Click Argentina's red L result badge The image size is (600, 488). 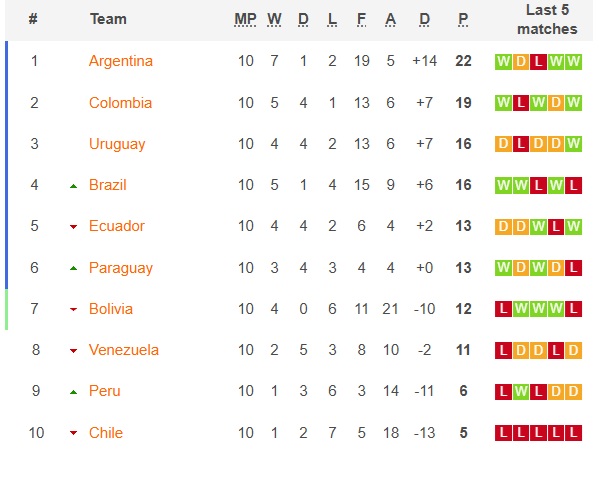tap(538, 62)
